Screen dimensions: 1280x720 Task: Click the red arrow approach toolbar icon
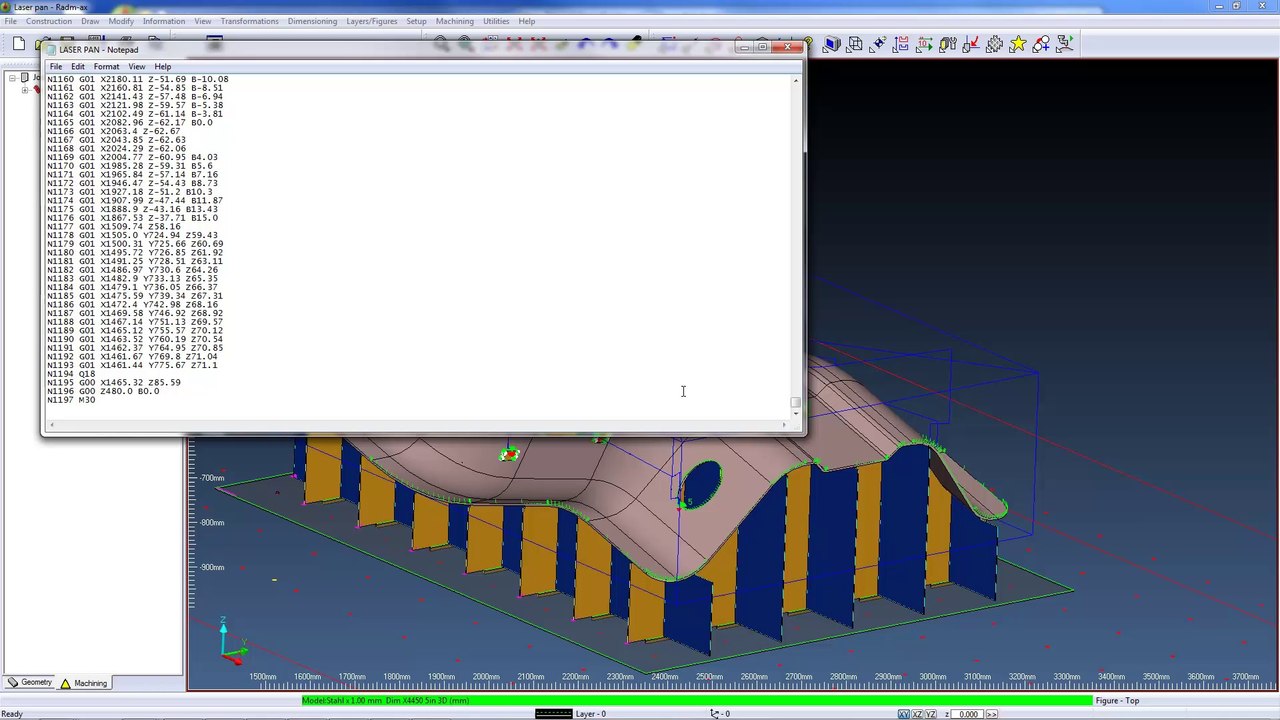[x=971, y=44]
